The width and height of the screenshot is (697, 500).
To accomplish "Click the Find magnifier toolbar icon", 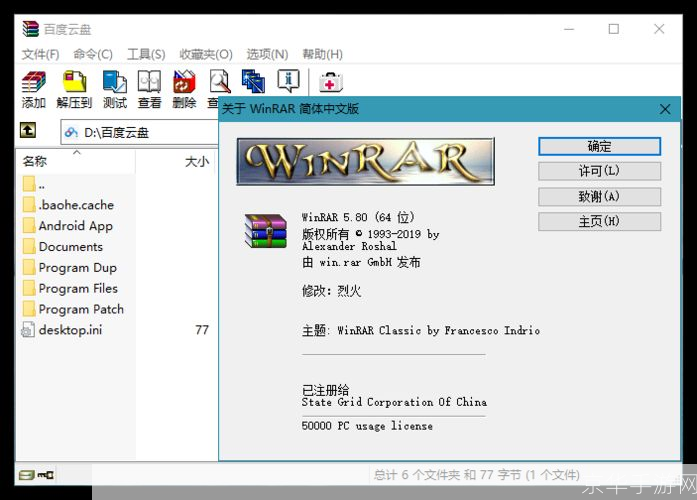I will (x=219, y=82).
